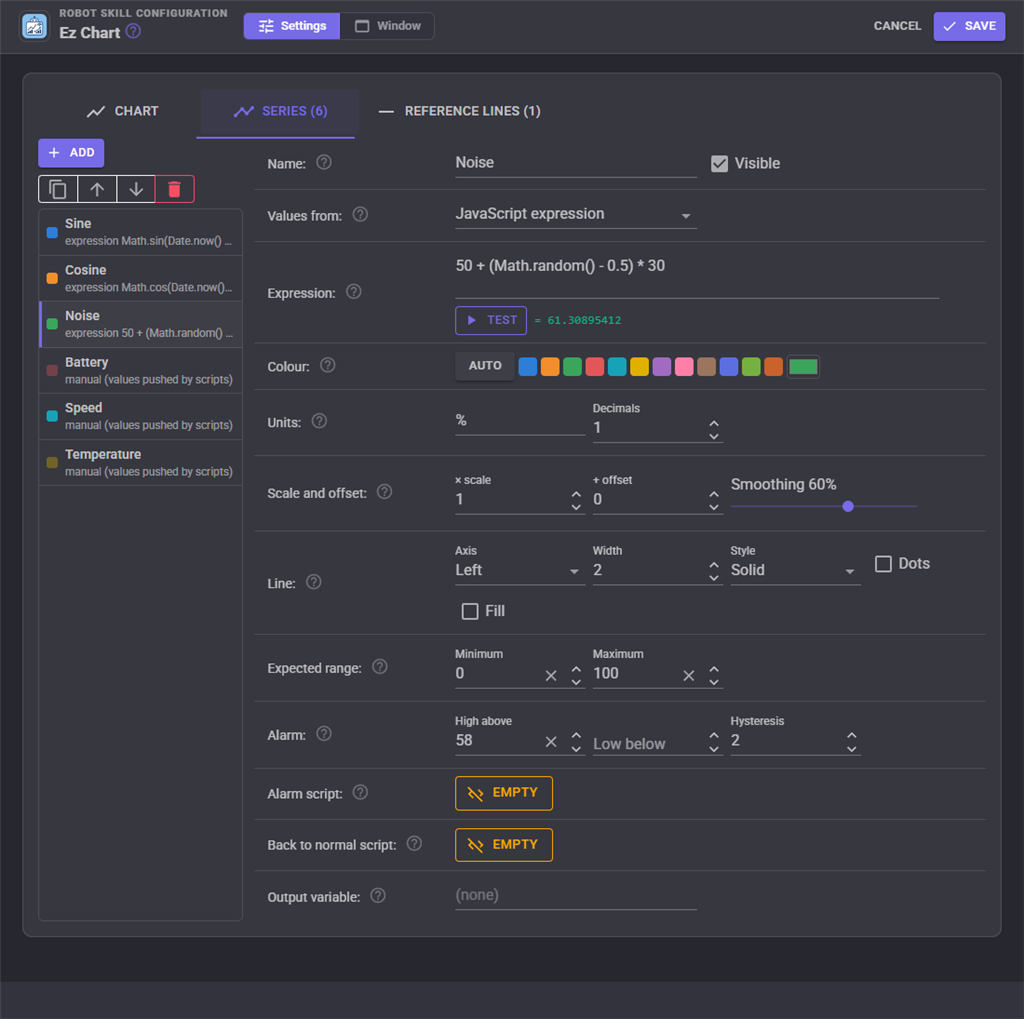Image resolution: width=1024 pixels, height=1019 pixels.
Task: Select the Cosine series in the list
Action: (140, 278)
